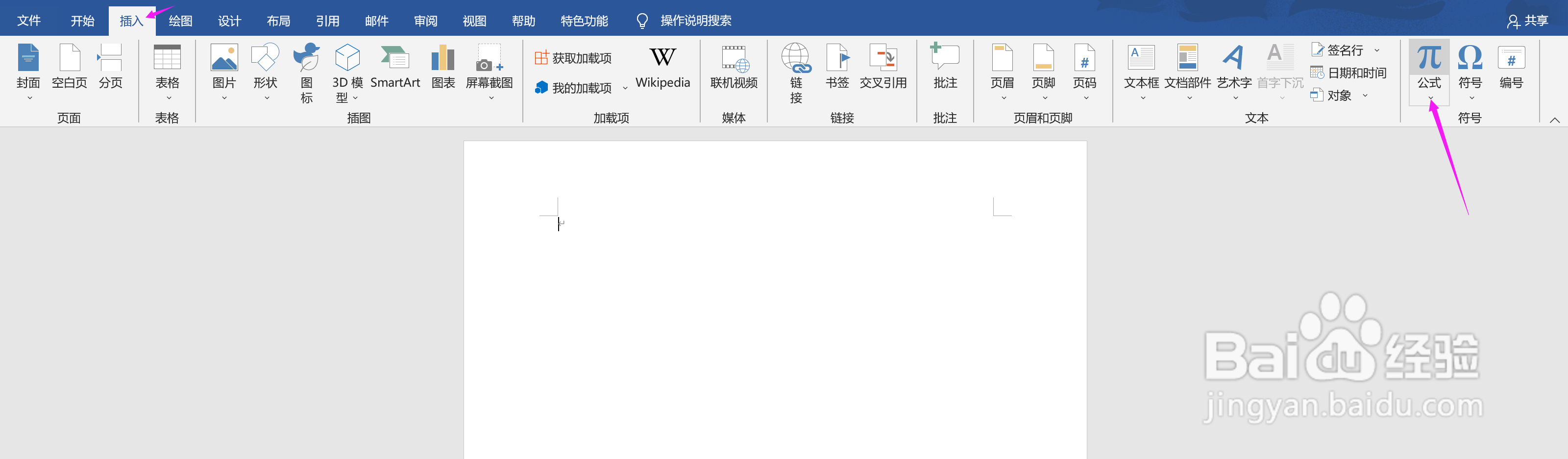Switch to the View (视图) tab
The image size is (1568, 459).
tap(474, 21)
